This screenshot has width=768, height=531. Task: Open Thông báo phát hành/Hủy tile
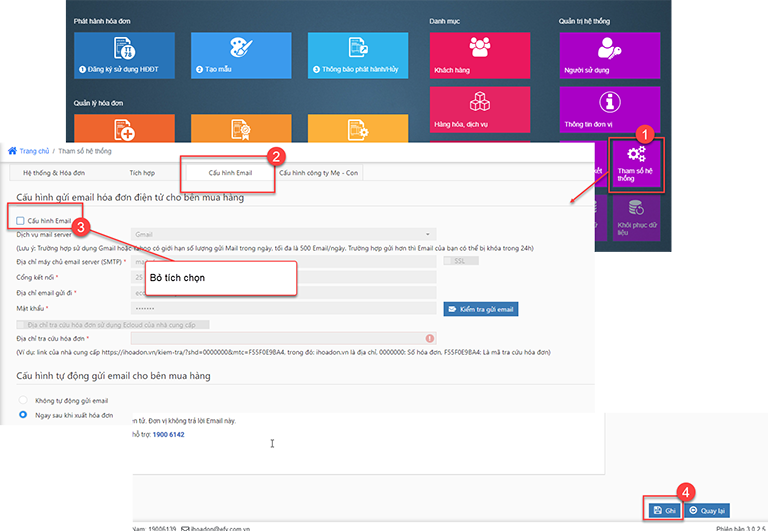357,56
